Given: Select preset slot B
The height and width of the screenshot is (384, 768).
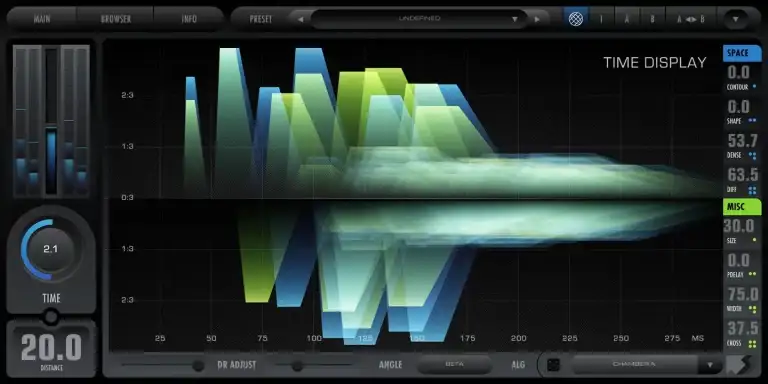Looking at the screenshot, I should coord(652,19).
